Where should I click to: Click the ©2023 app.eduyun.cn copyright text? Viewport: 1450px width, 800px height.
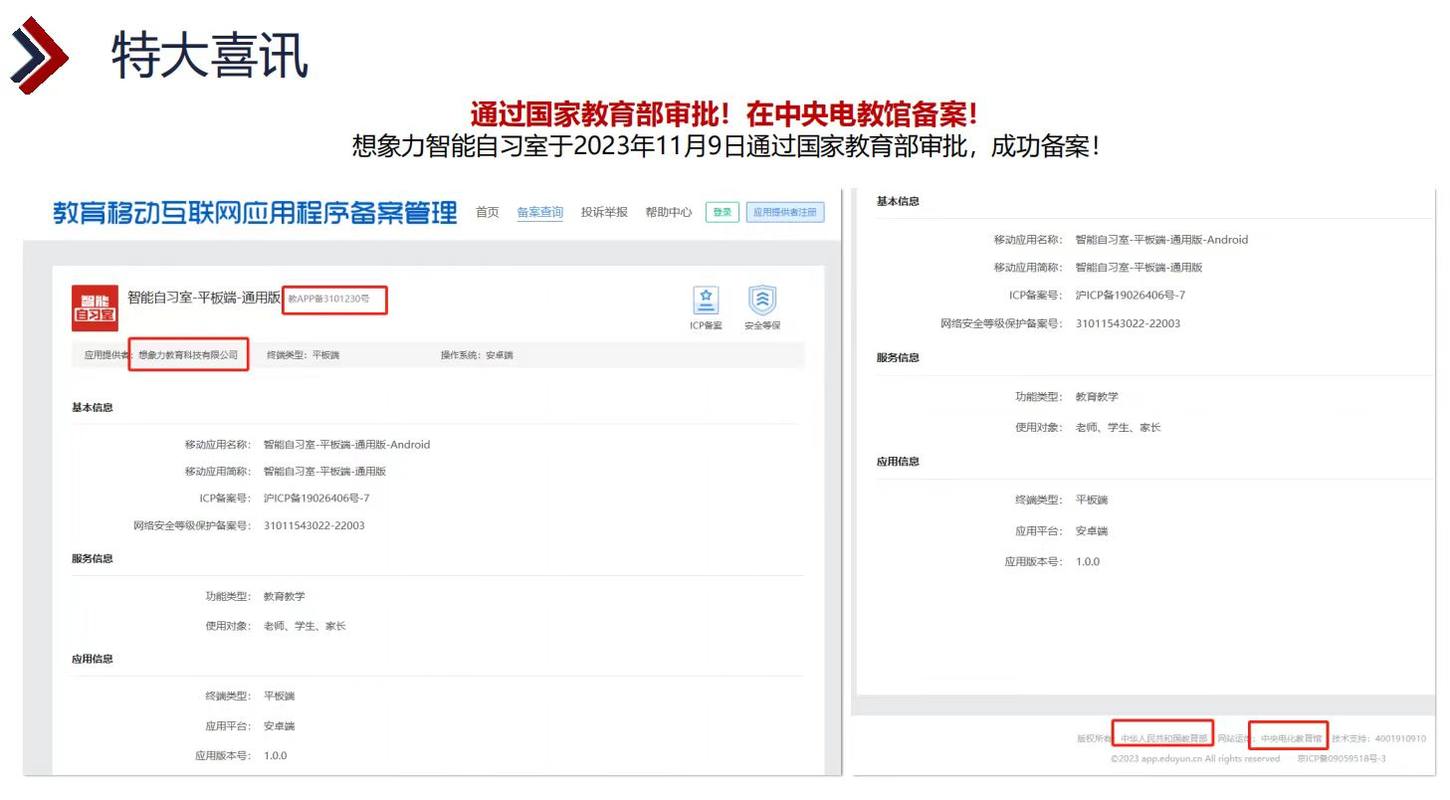1195,759
